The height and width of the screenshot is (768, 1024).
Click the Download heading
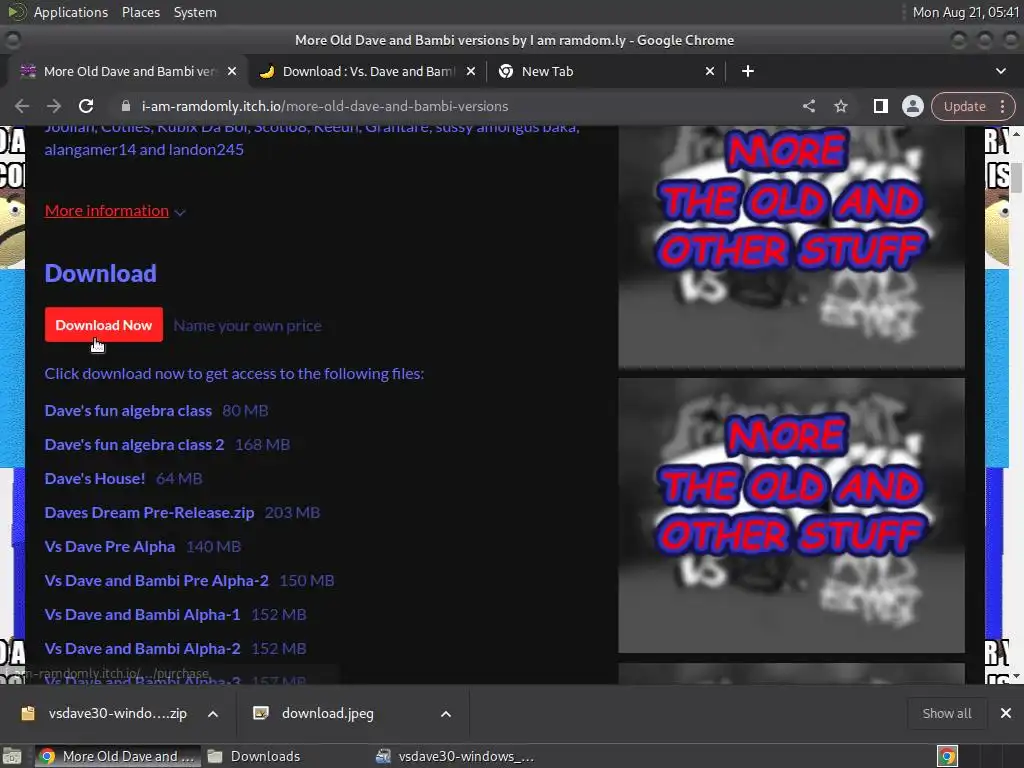(101, 273)
